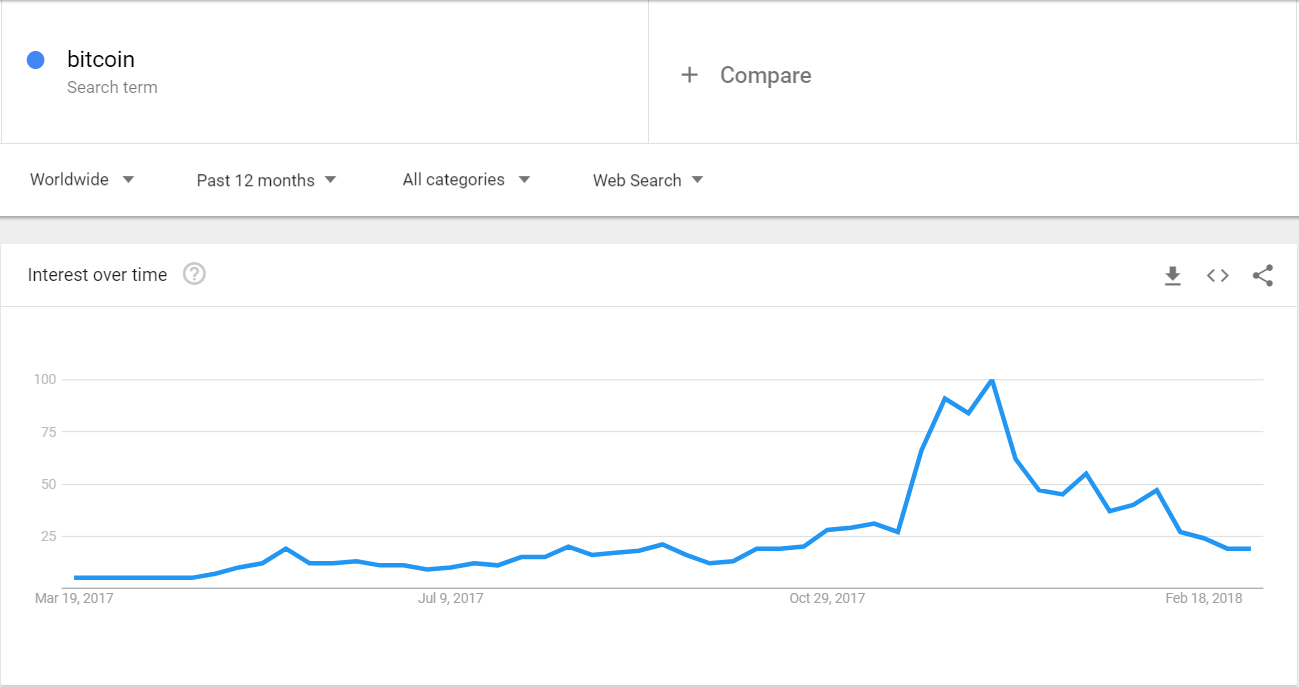Image resolution: width=1299 pixels, height=687 pixels.
Task: Click the Feb 18, 2018 axis label
Action: coord(1204,599)
